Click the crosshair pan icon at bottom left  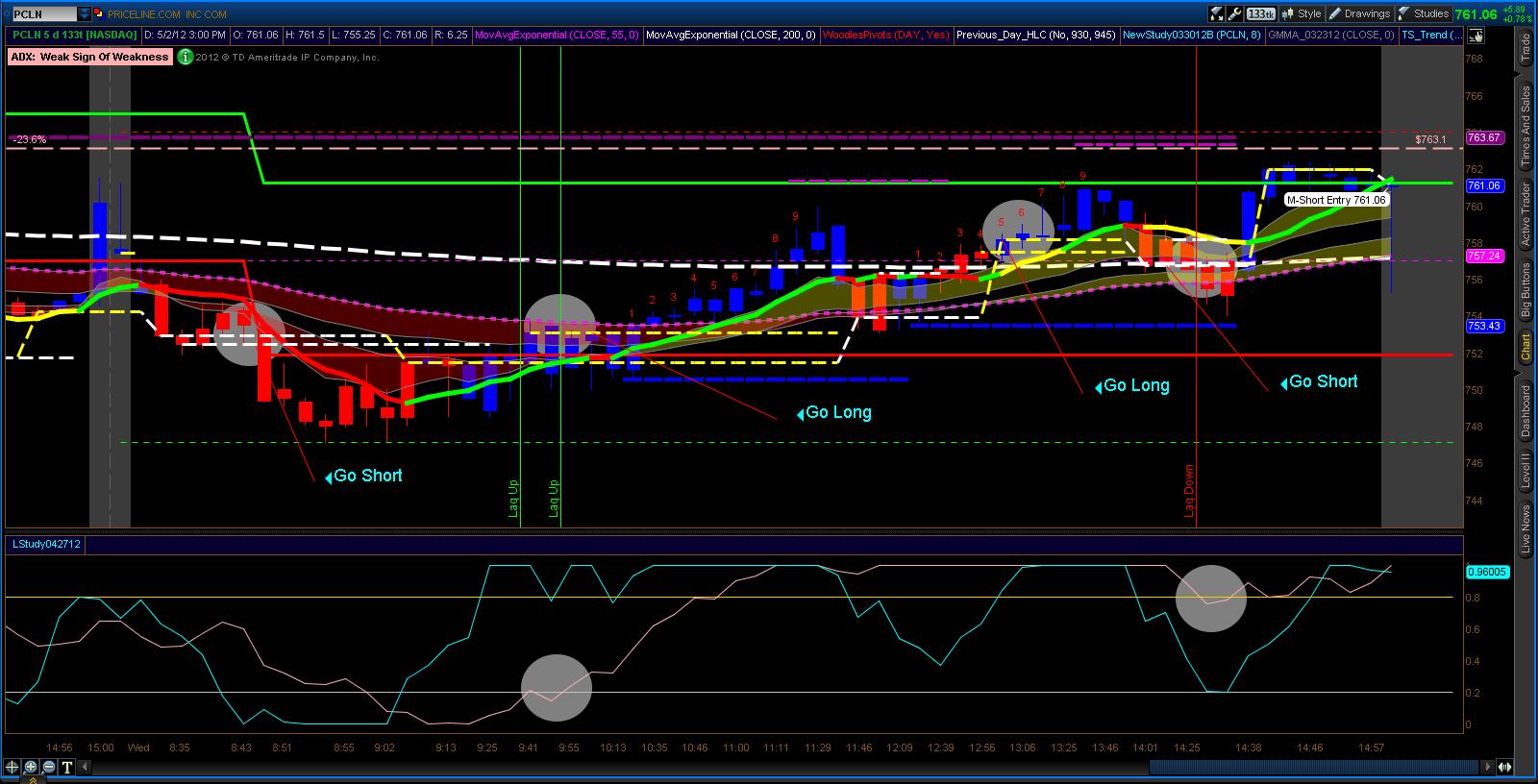pos(12,767)
